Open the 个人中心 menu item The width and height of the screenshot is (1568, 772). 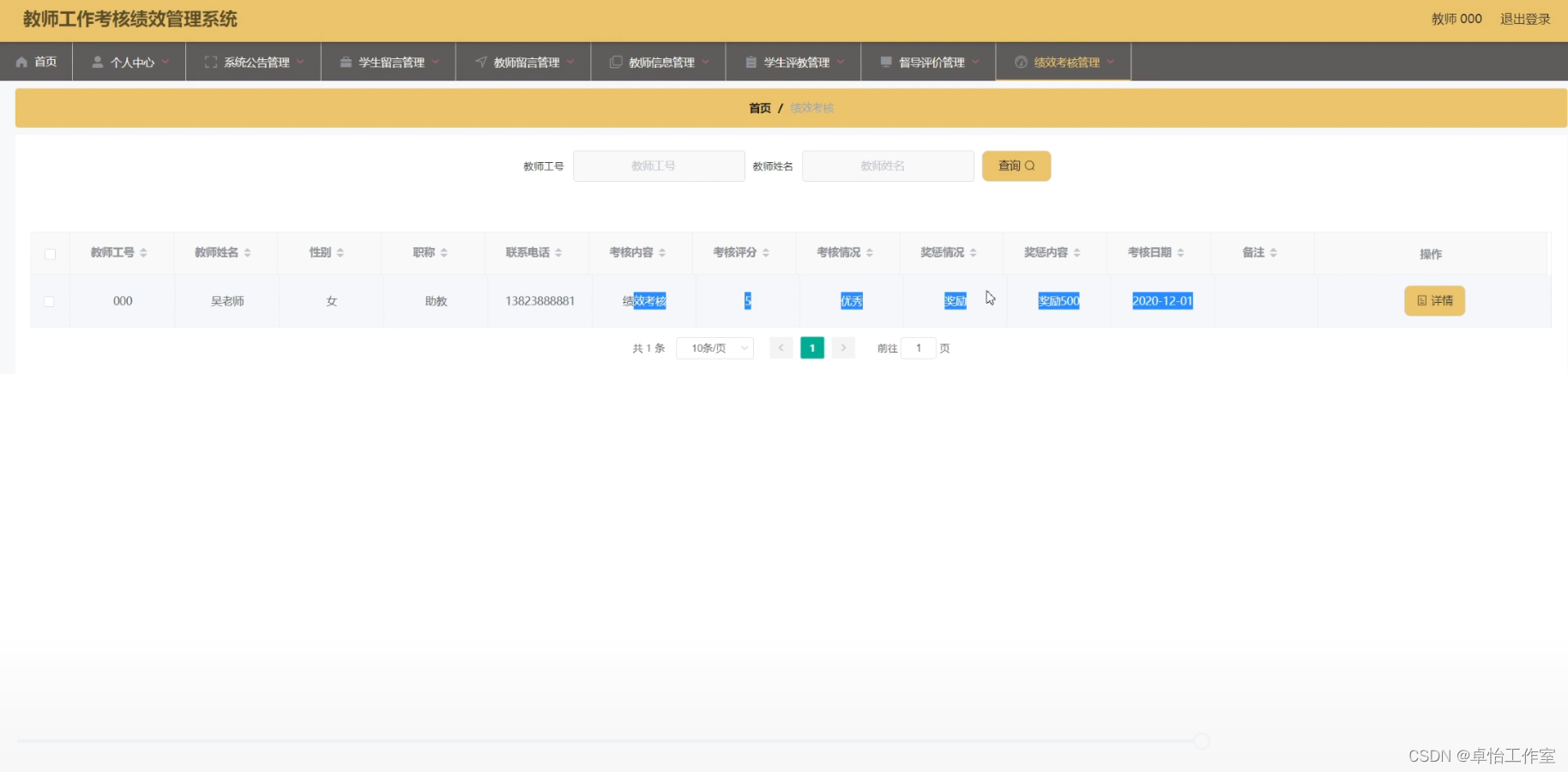(130, 62)
